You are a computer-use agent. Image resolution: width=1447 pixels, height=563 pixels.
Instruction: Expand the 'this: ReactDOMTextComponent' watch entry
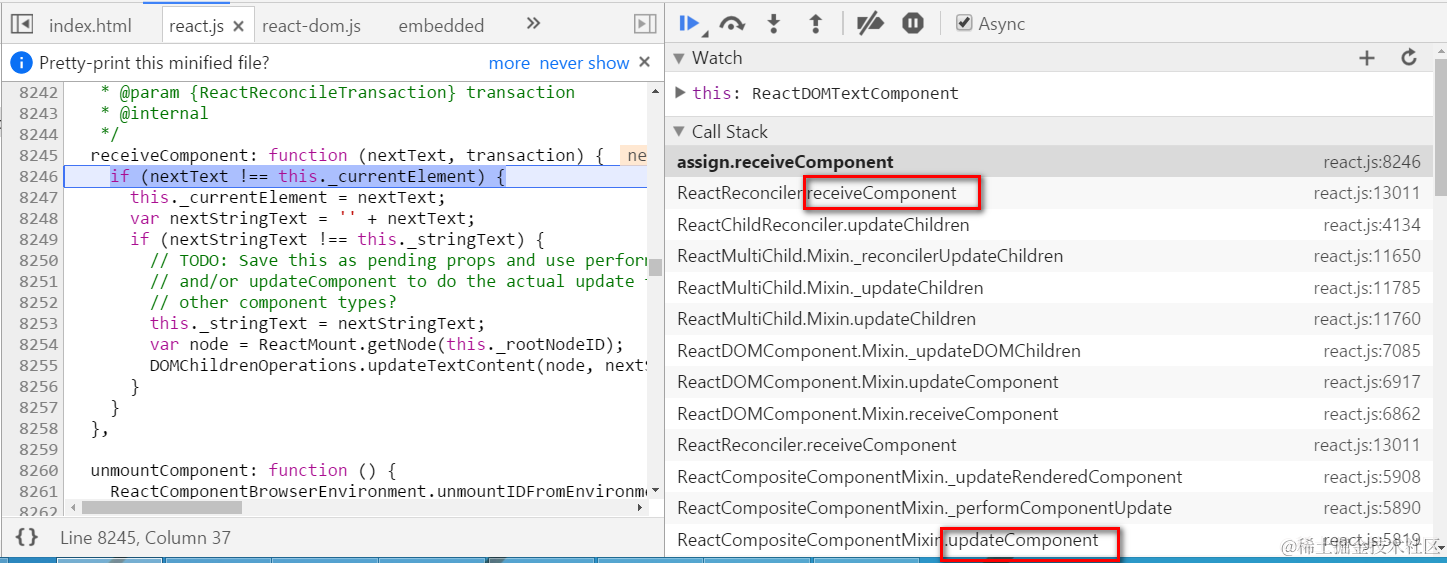[x=681, y=93]
